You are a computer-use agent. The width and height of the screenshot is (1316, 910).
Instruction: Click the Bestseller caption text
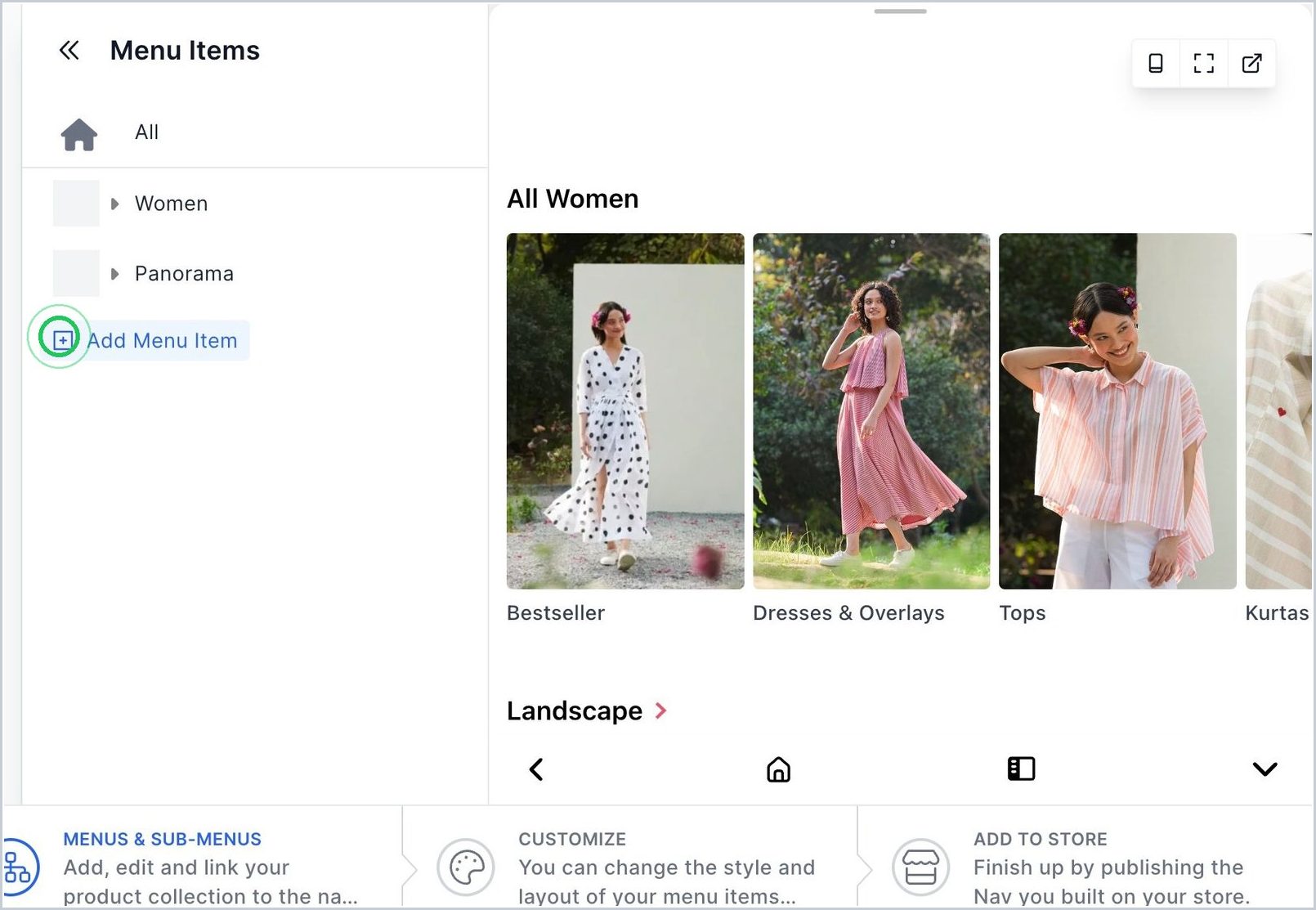(556, 613)
